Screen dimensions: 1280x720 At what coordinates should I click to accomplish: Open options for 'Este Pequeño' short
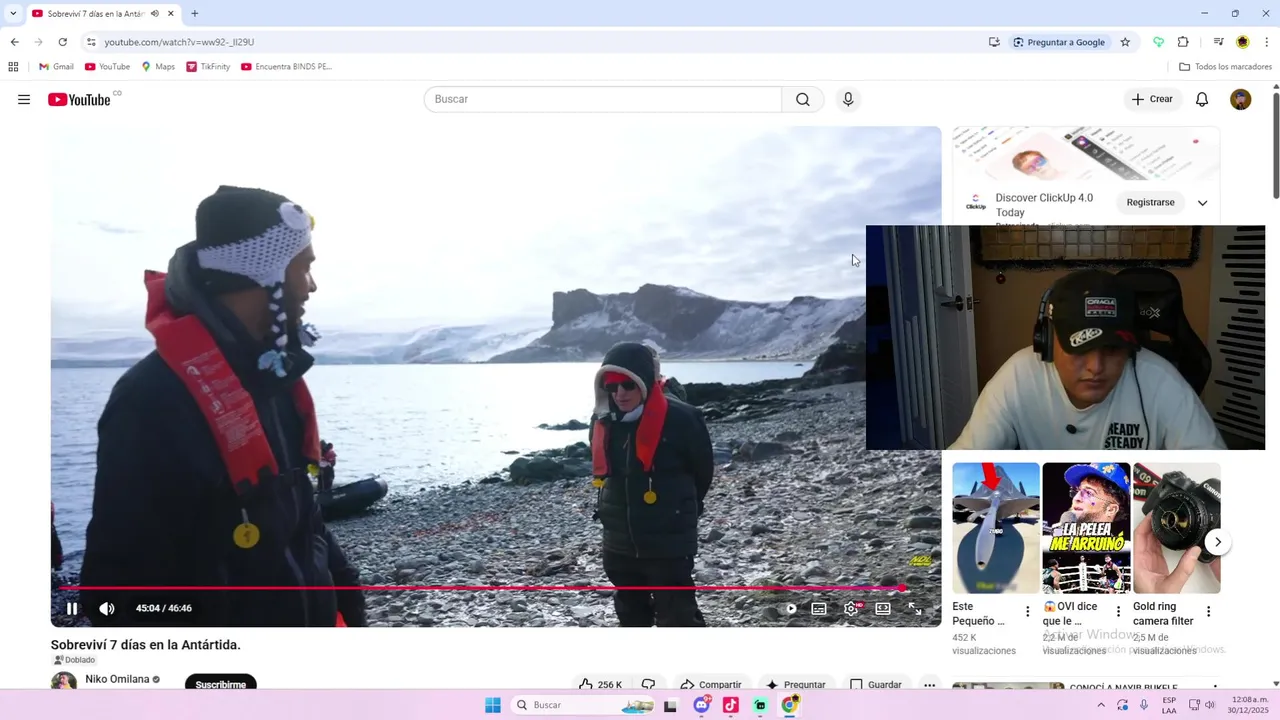tap(1027, 612)
